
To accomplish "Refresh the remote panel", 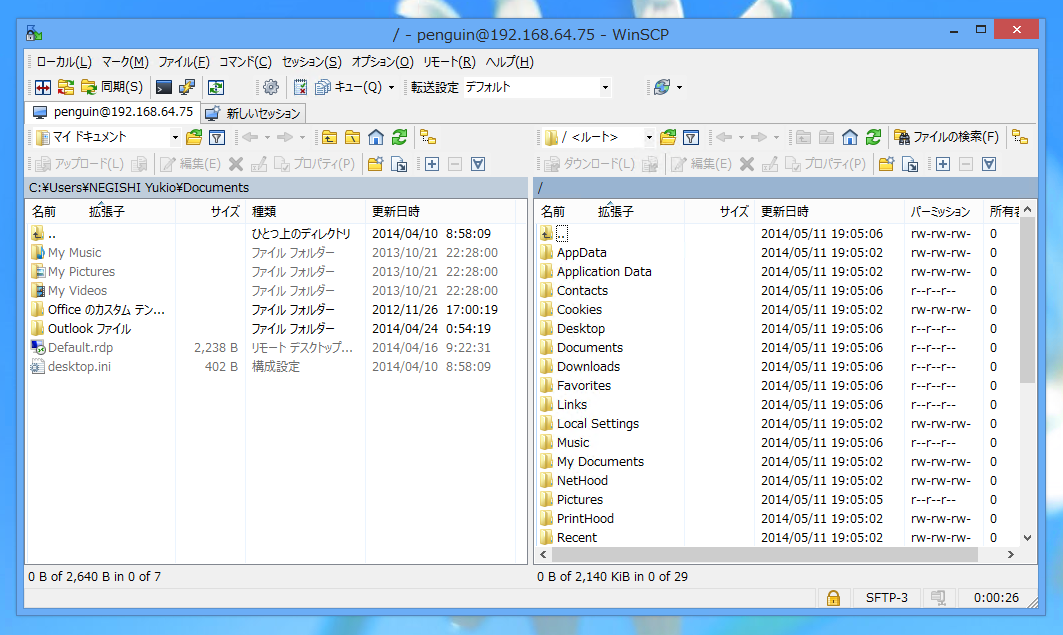I will tap(873, 138).
